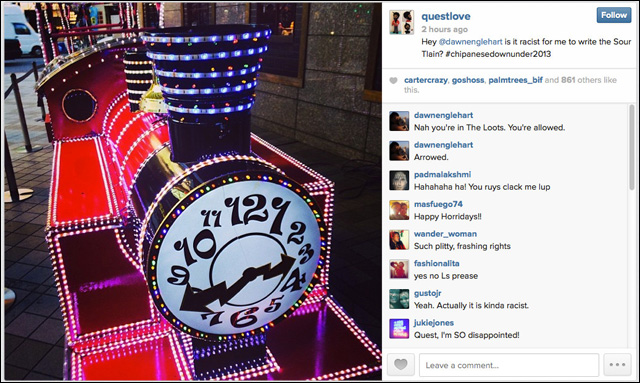Click padmalakshmi's profile picture
Screen dimensions: 640x383
(x=399, y=180)
